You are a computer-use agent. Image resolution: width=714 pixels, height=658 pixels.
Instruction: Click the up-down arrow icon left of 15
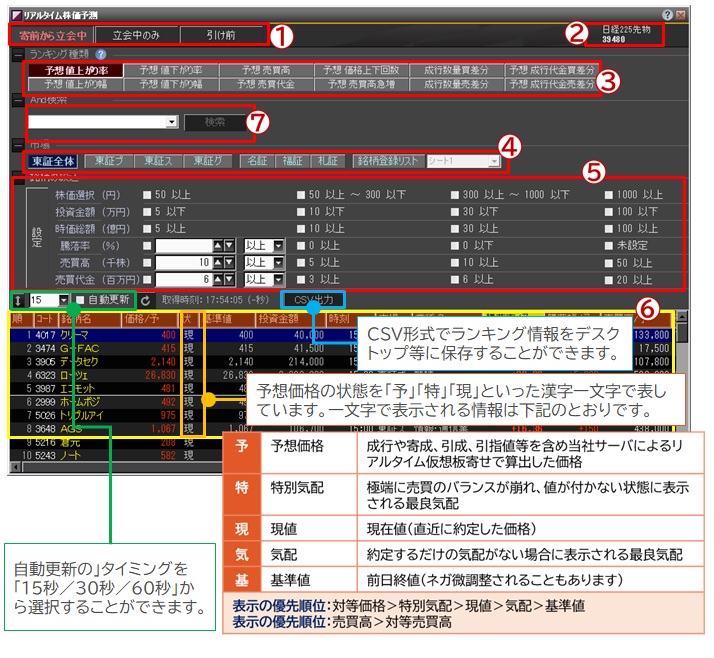(x=18, y=299)
